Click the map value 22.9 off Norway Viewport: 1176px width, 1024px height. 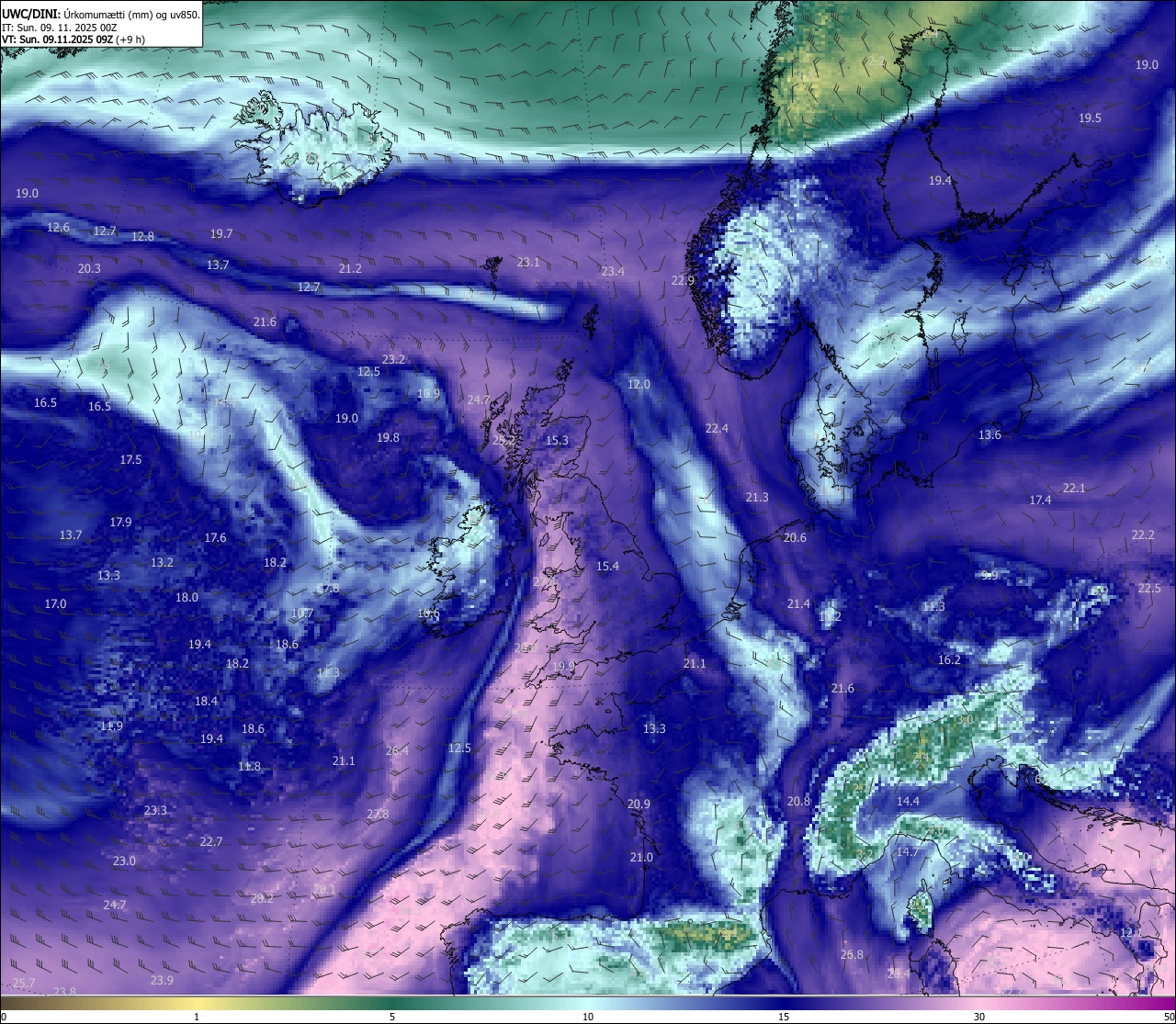pyautogui.click(x=683, y=281)
